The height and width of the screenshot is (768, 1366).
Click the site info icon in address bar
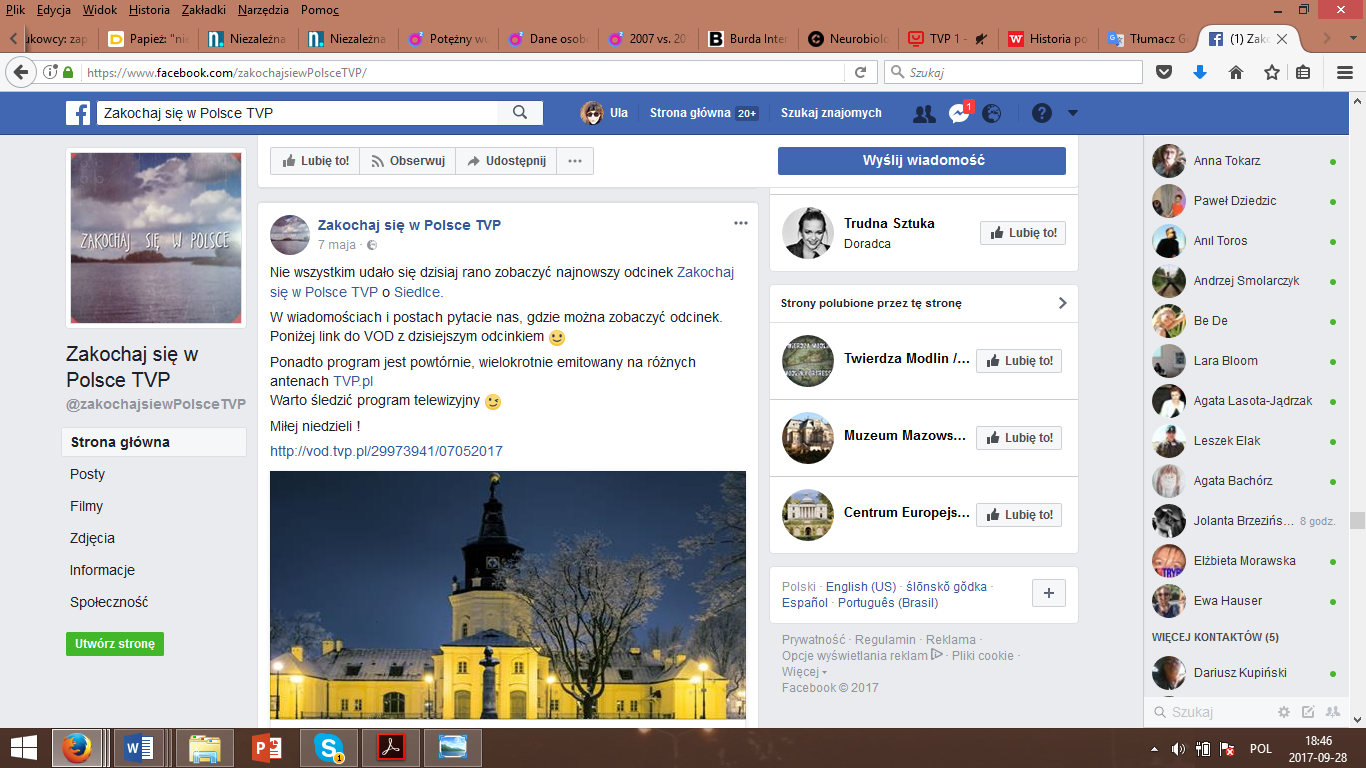tap(50, 72)
